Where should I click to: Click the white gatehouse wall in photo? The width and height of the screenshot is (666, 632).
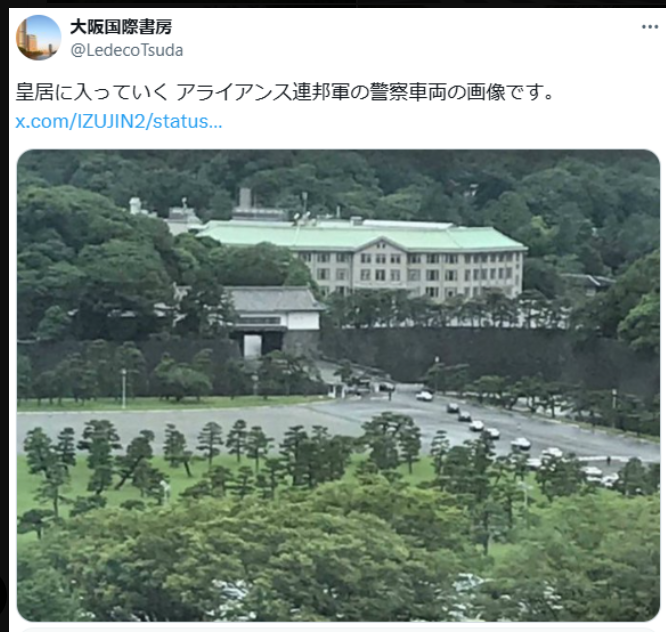click(x=303, y=320)
